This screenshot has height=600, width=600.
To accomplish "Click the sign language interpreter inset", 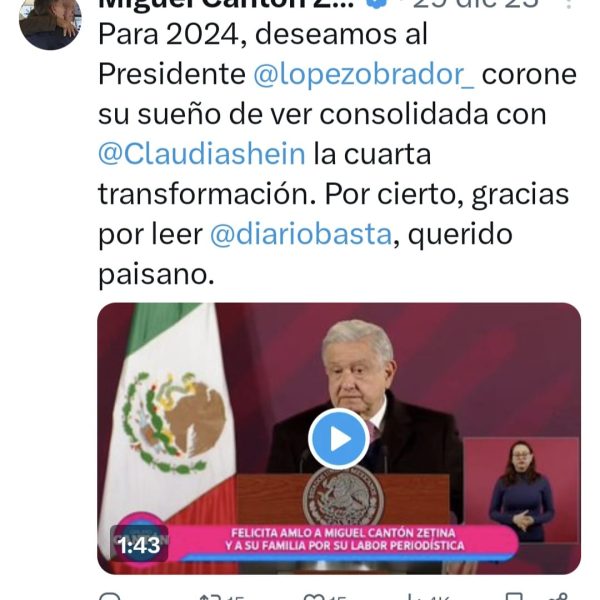I will [521, 491].
